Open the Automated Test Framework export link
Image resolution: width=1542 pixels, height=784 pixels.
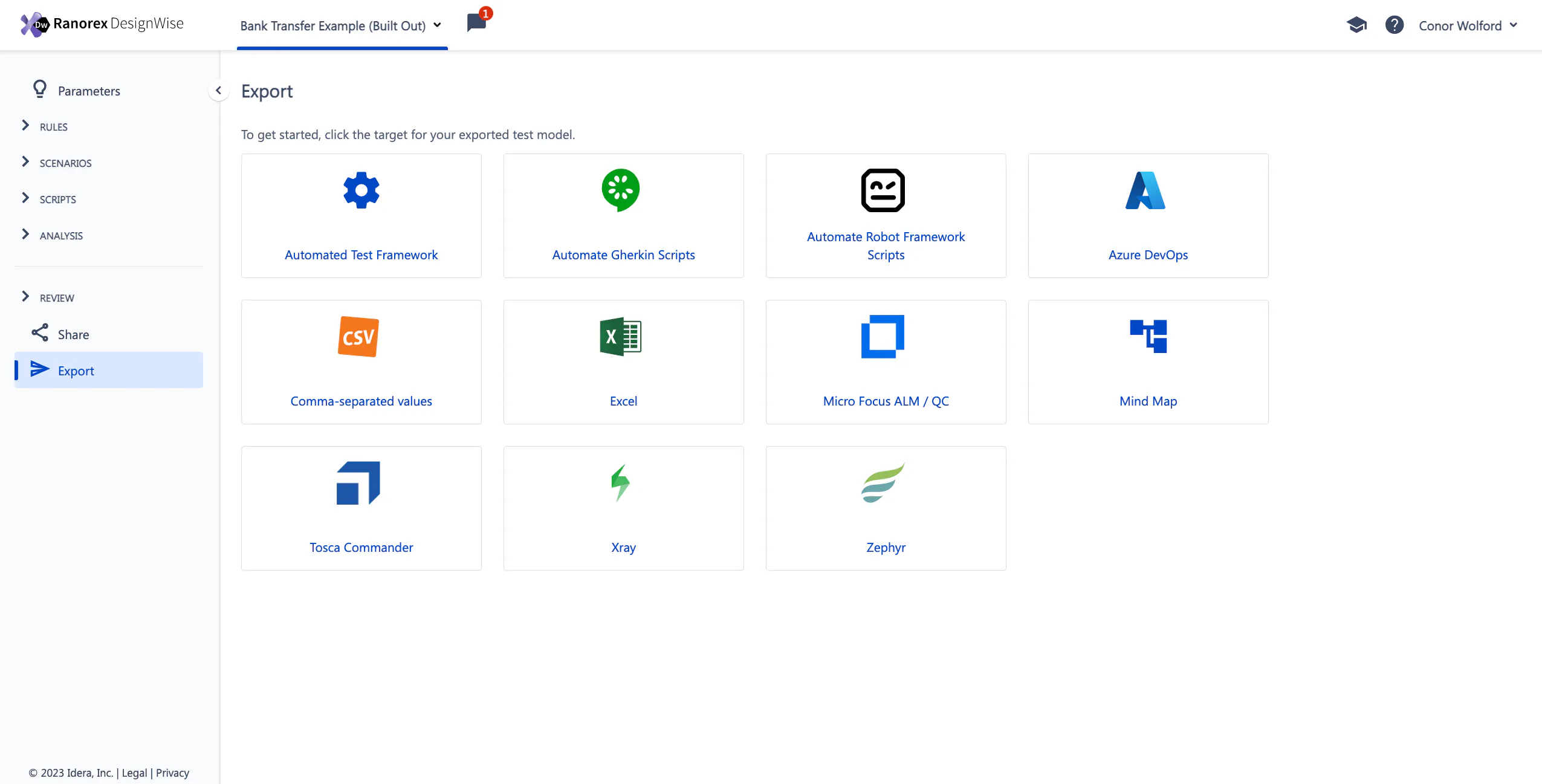click(361, 255)
